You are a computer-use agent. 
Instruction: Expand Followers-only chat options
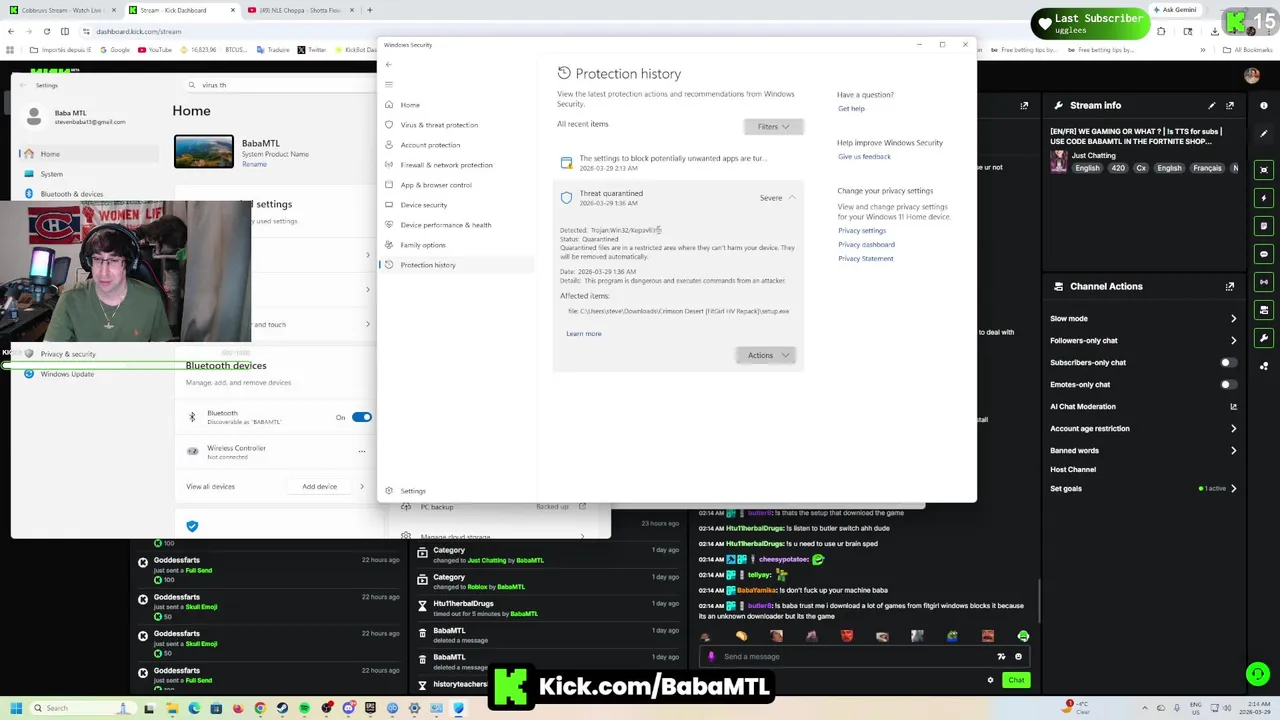(1233, 341)
